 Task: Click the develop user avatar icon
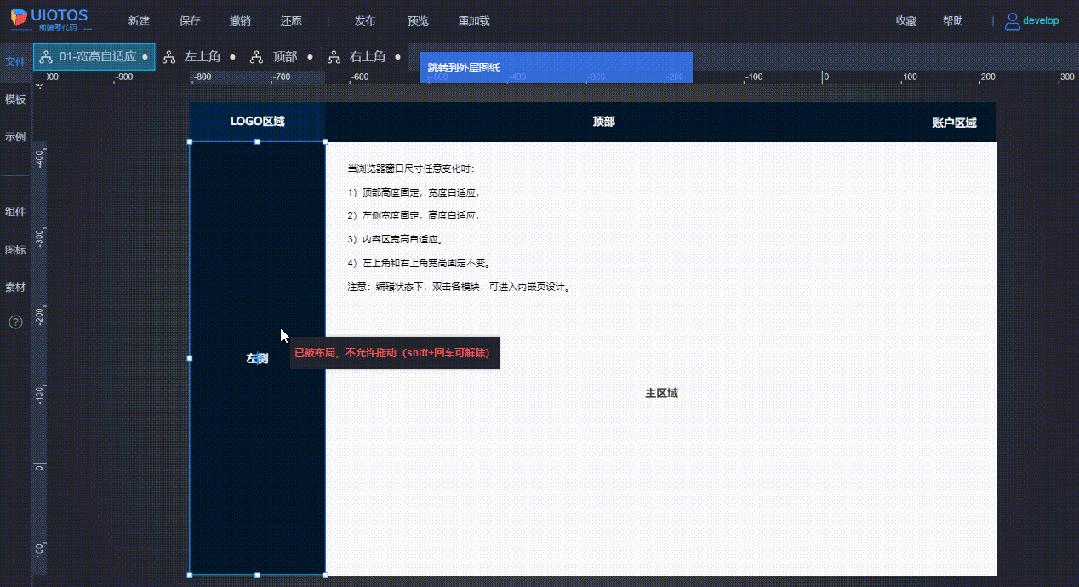pos(1013,19)
